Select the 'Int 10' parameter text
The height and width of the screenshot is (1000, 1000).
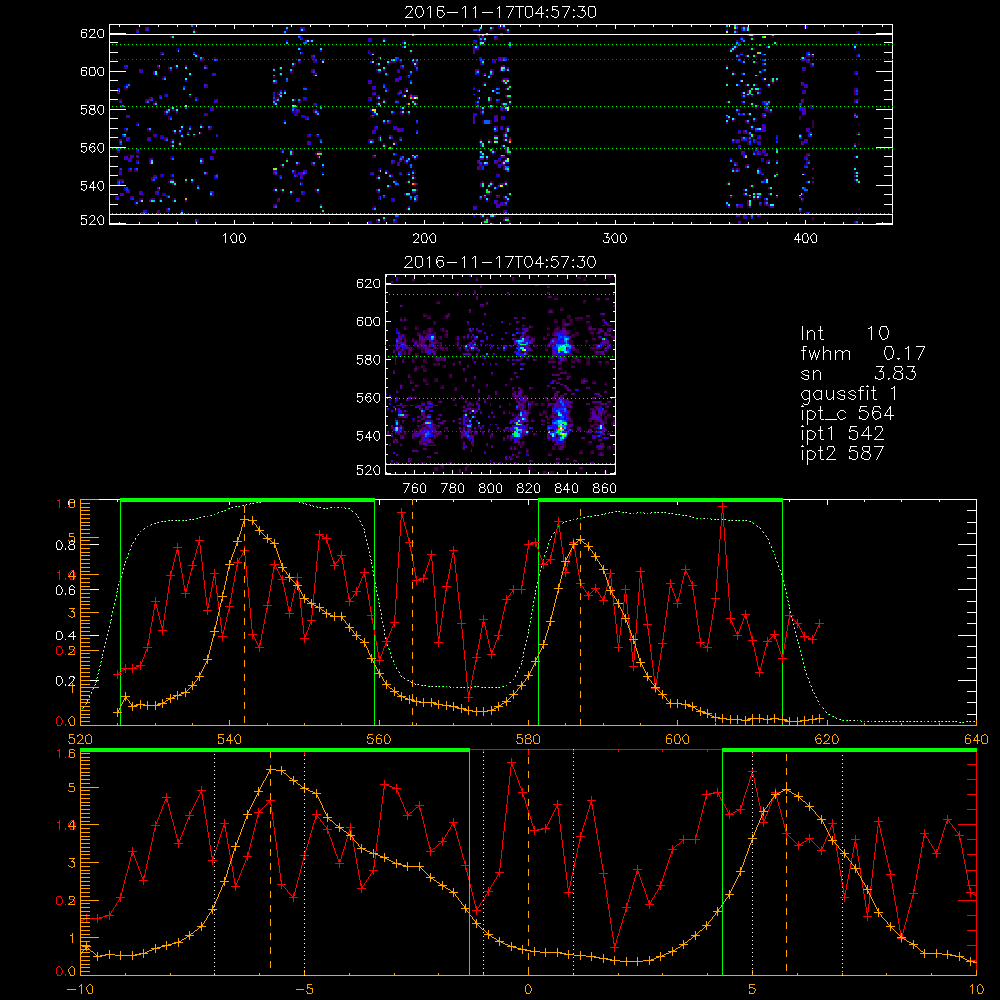click(x=845, y=333)
